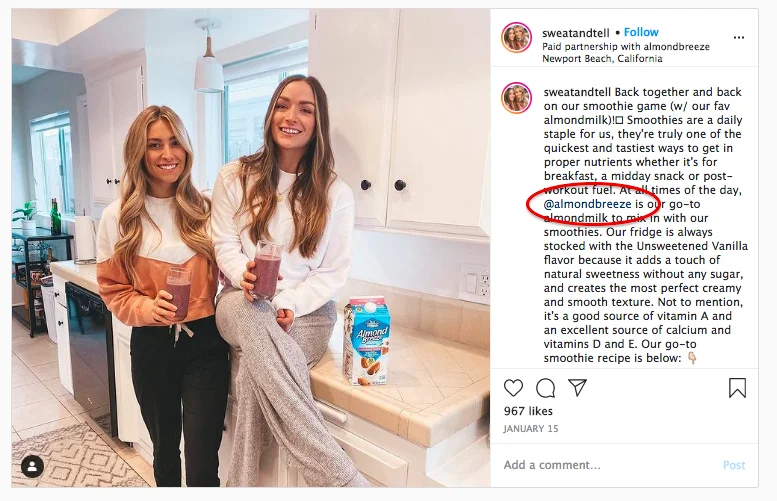777x501 pixels.
Task: Show tagged people icon on photo
Action: coord(33,466)
